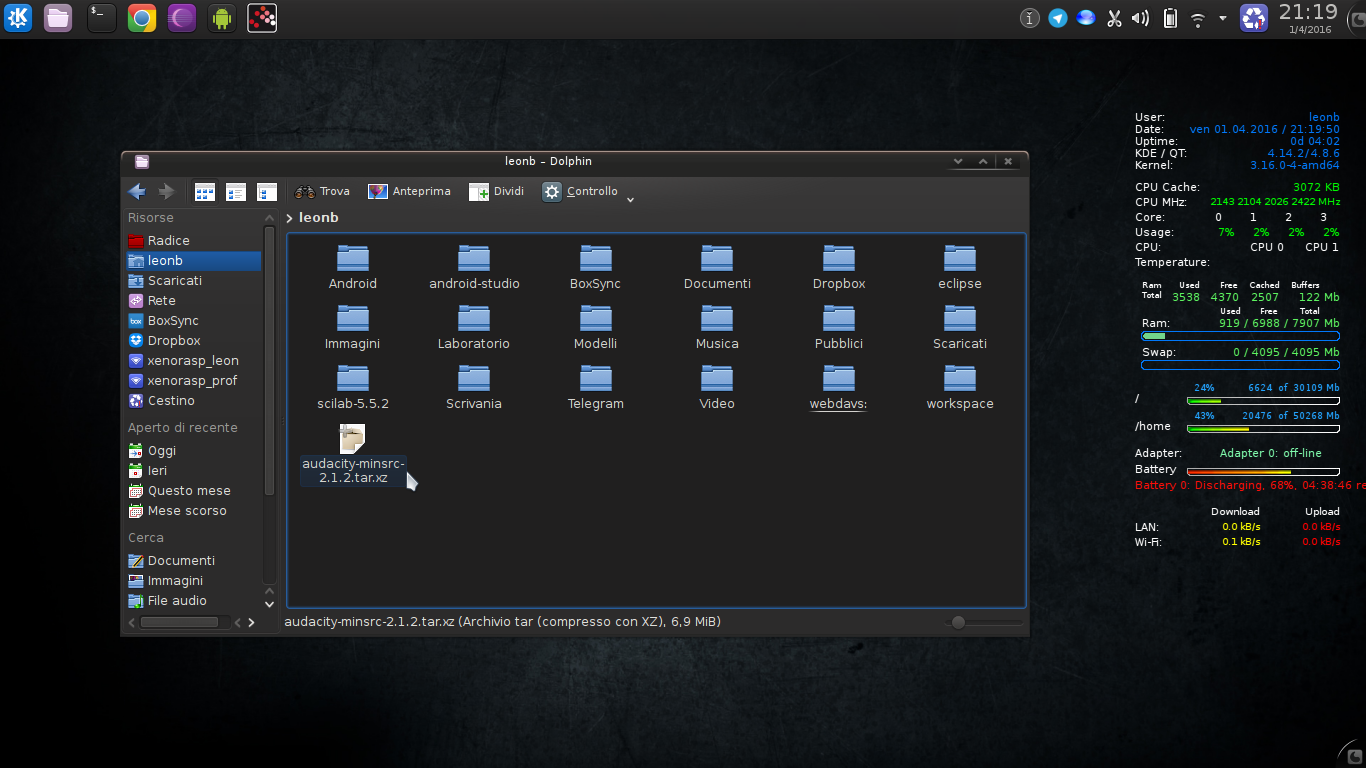Image resolution: width=1366 pixels, height=768 pixels.
Task: Expand the toolbar overflow chevron
Action: pos(630,199)
